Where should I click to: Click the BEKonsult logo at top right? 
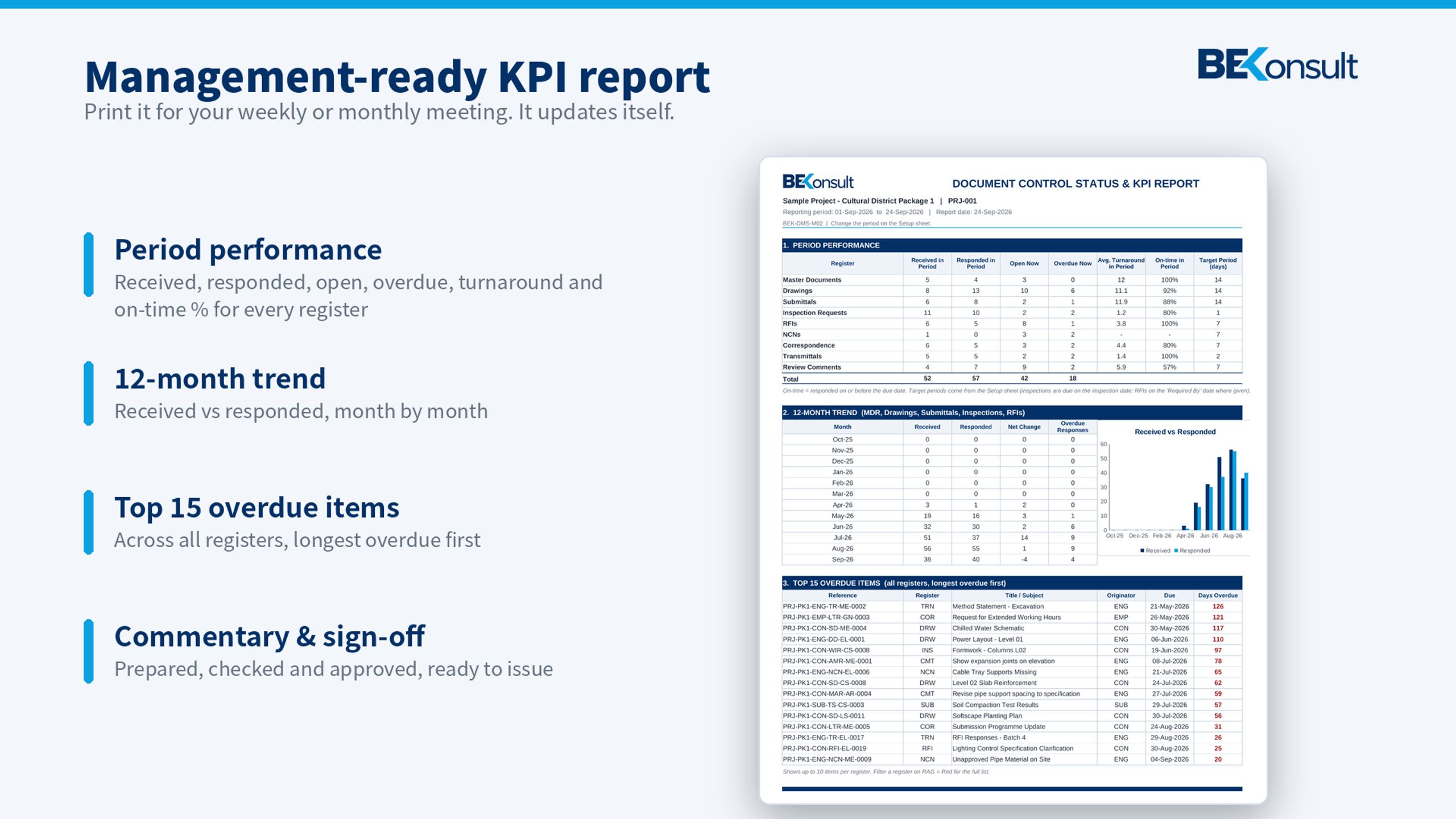click(x=1277, y=64)
